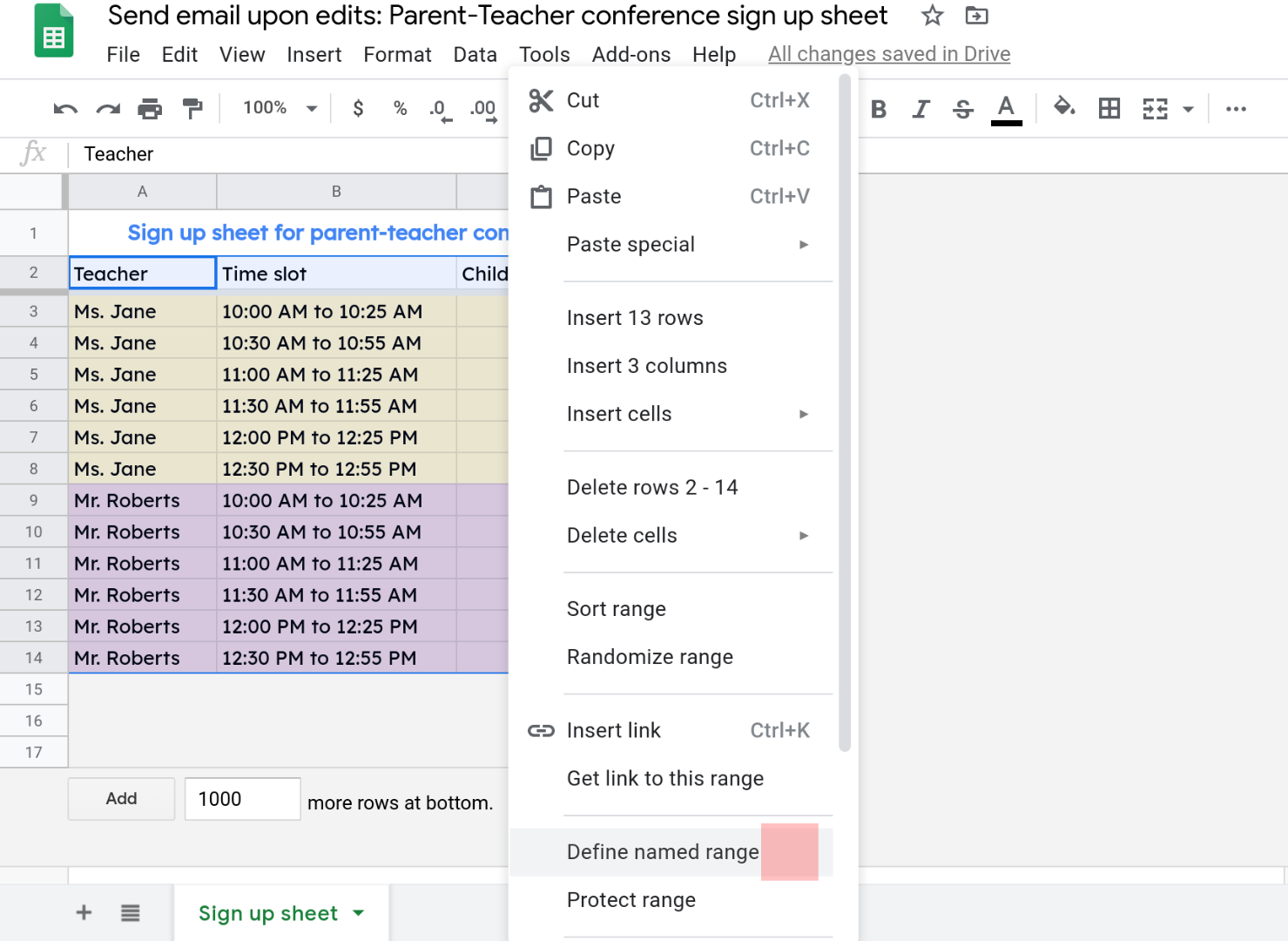This screenshot has height=941, width=1288.
Task: Choose Cut from the context menu
Action: pyautogui.click(x=671, y=100)
